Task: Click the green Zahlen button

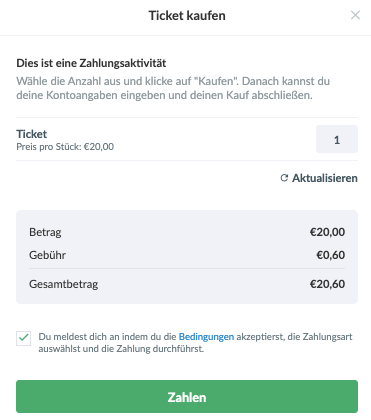Action: [x=187, y=397]
